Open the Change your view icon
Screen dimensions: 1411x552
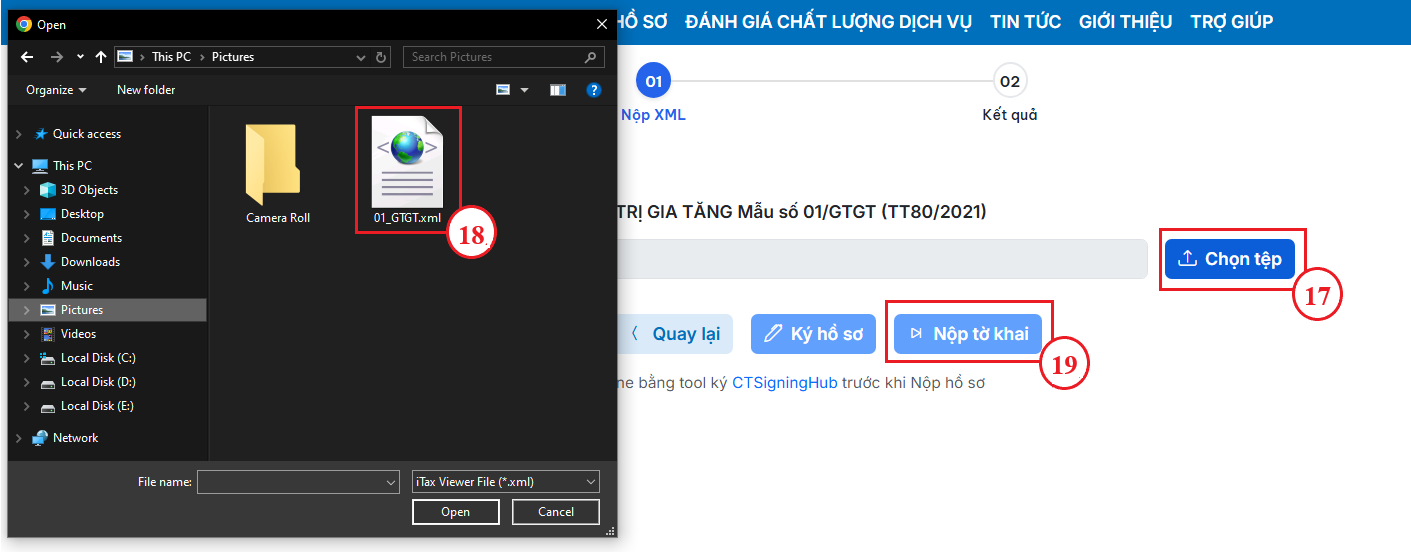[505, 90]
